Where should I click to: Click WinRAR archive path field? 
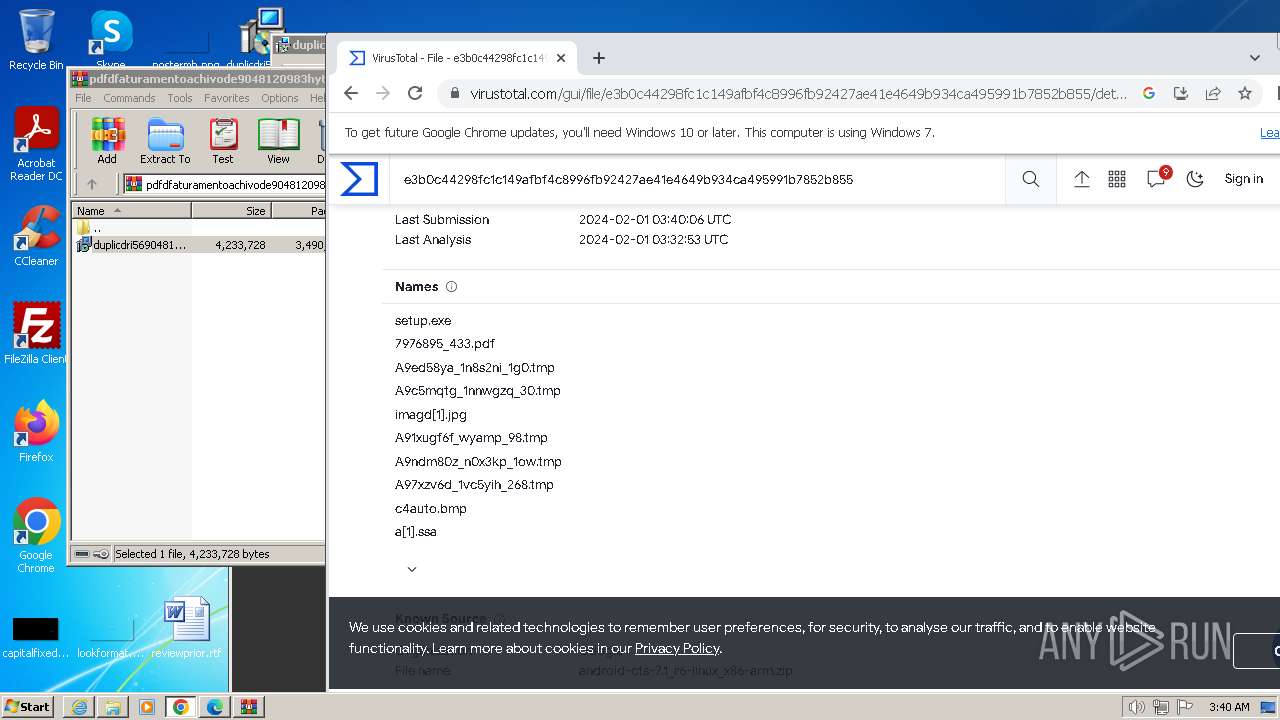pyautogui.click(x=225, y=184)
